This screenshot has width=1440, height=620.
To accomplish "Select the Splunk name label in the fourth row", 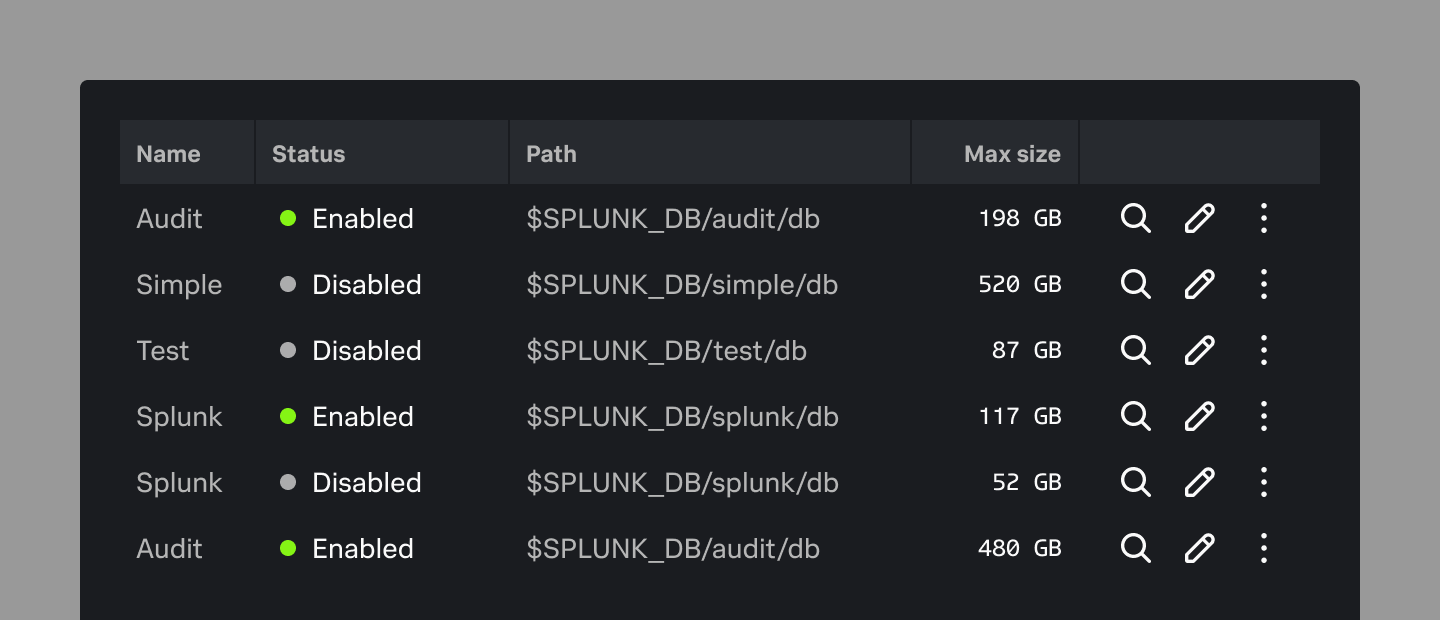I will click(179, 416).
